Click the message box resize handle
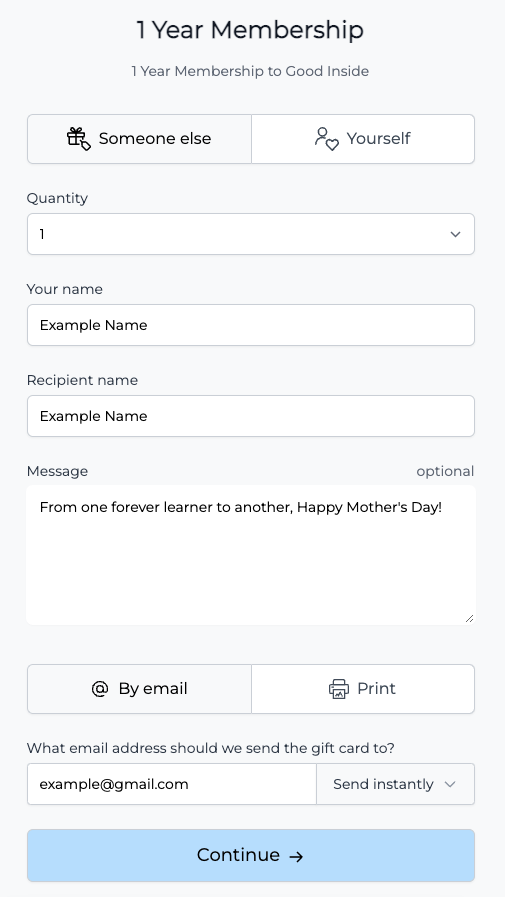This screenshot has height=897, width=505. [469, 618]
